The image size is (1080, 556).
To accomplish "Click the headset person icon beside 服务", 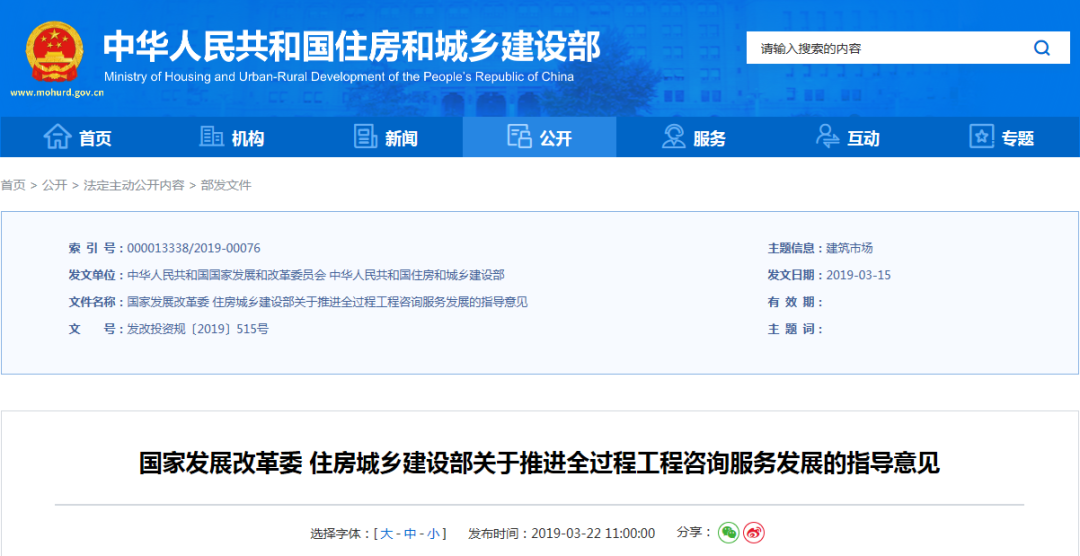I will tap(673, 136).
